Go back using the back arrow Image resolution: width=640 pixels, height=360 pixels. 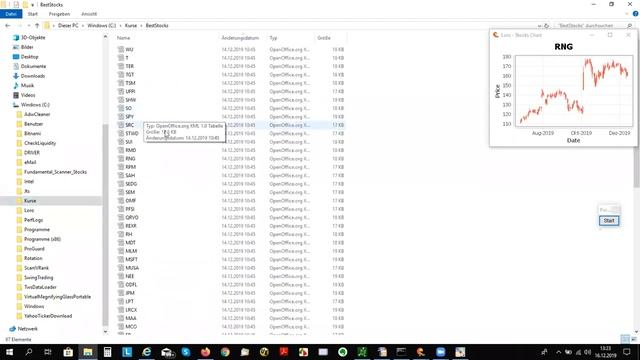[x=8, y=25]
